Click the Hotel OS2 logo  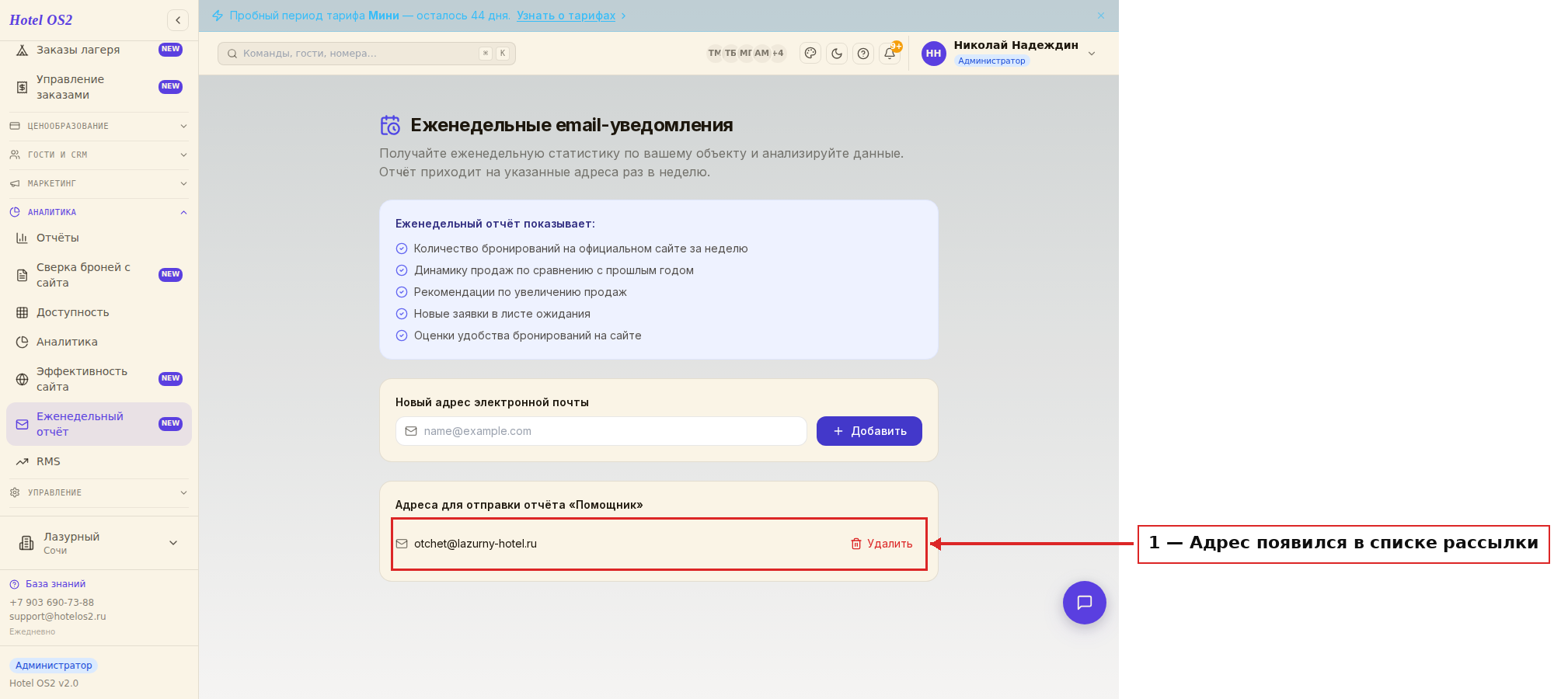tap(41, 20)
